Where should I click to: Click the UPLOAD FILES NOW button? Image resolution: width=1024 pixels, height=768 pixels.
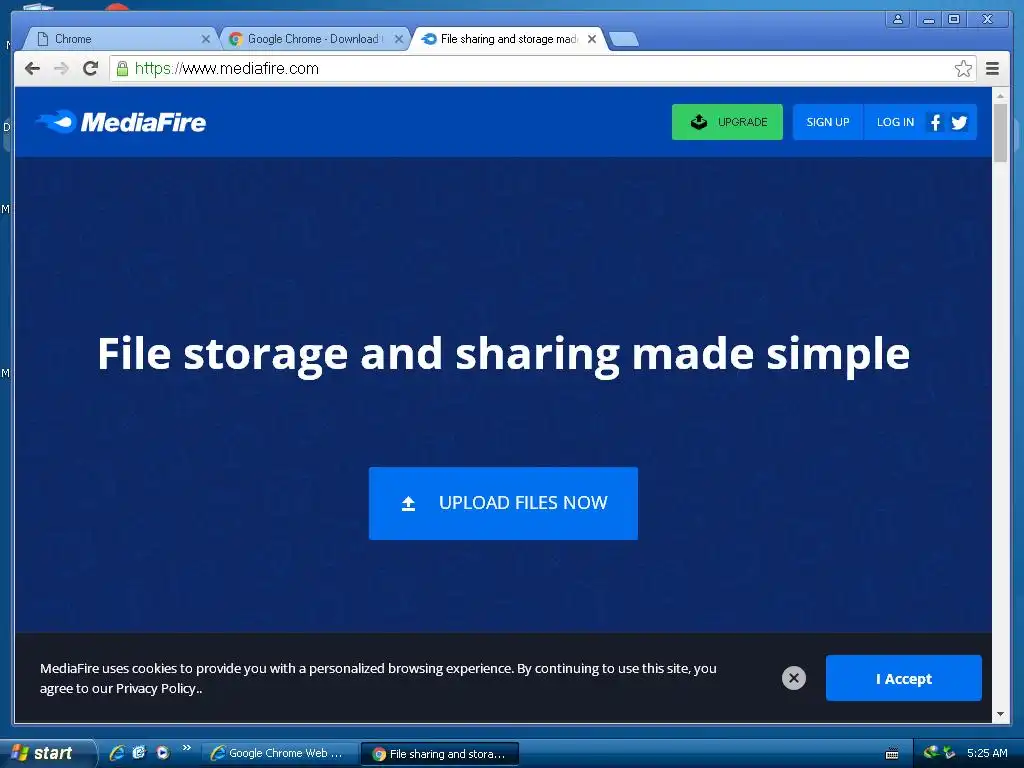tap(503, 503)
